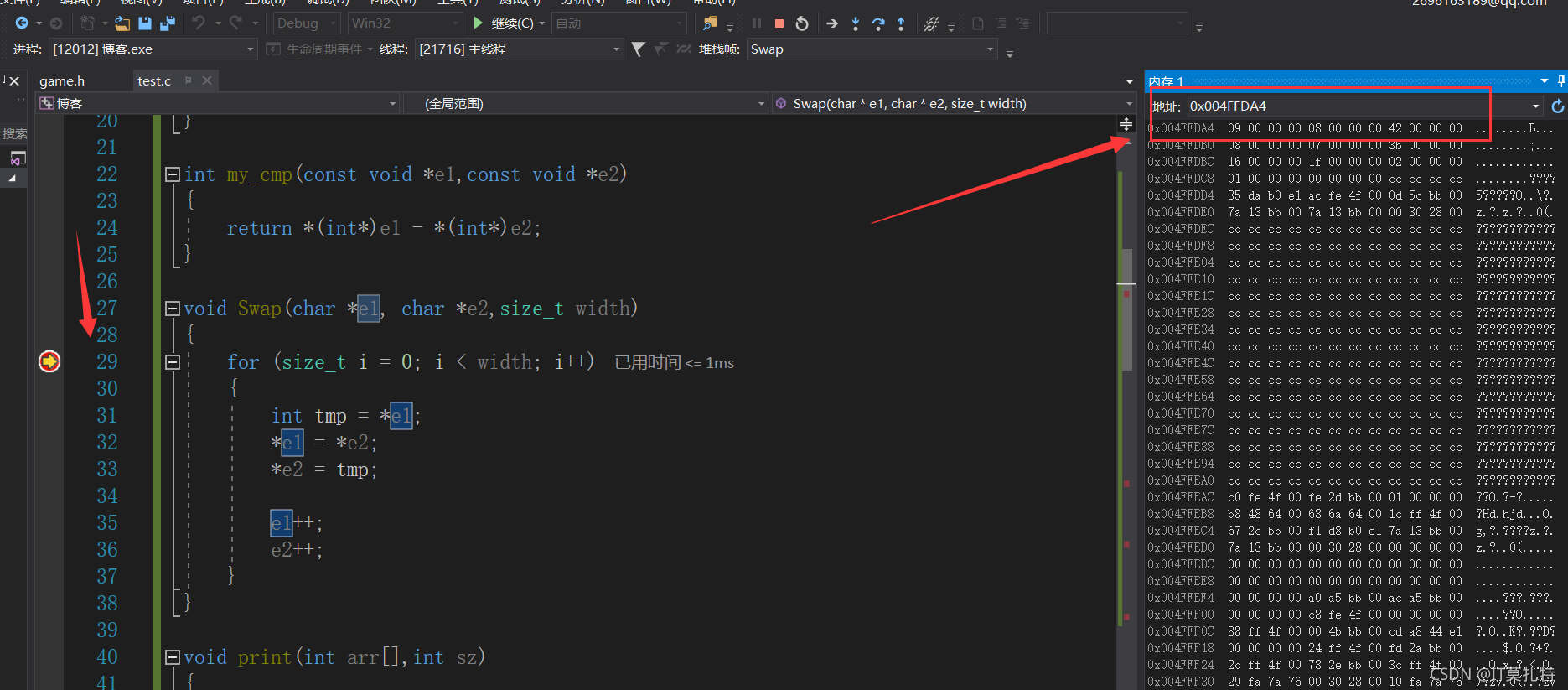1568x690 pixels.
Task: Open file using the folder icon
Action: [x=122, y=23]
